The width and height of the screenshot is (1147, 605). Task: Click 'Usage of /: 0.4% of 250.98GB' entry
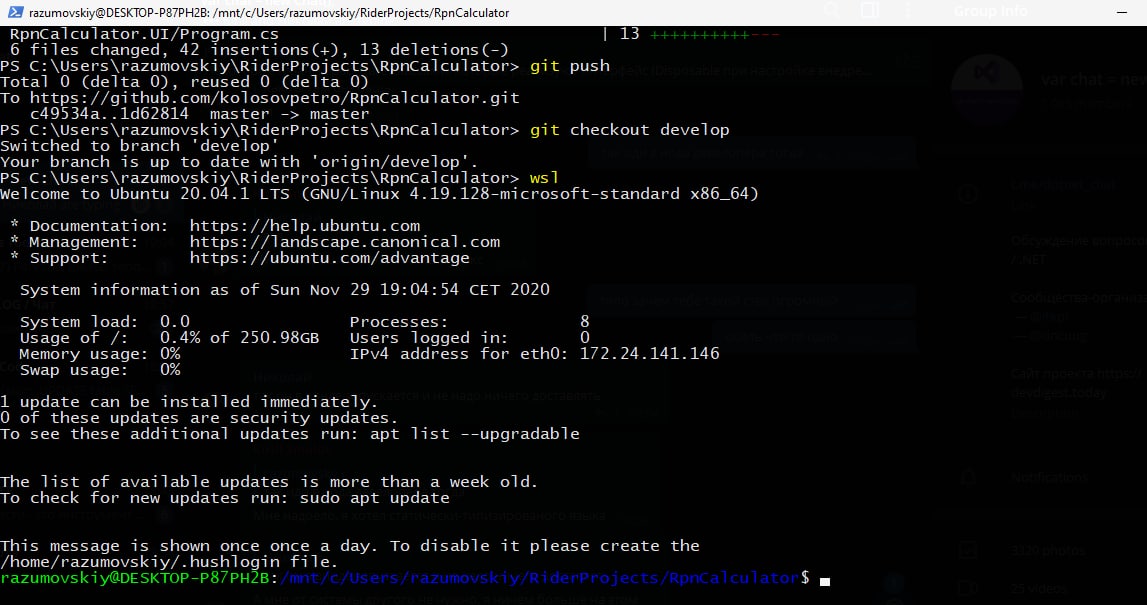[x=169, y=338]
